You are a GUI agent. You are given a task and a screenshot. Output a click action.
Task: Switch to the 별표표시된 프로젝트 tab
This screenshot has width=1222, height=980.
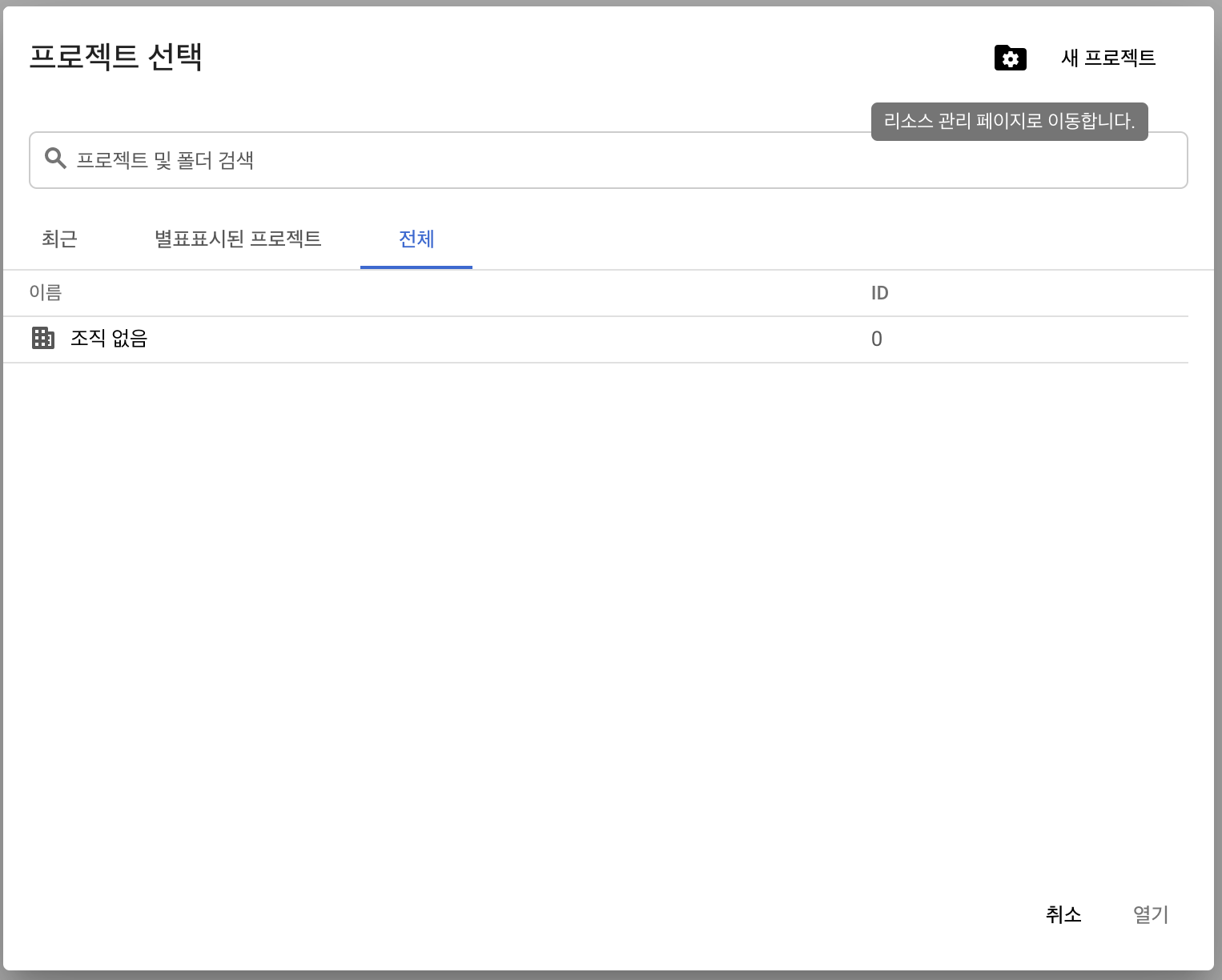point(238,239)
